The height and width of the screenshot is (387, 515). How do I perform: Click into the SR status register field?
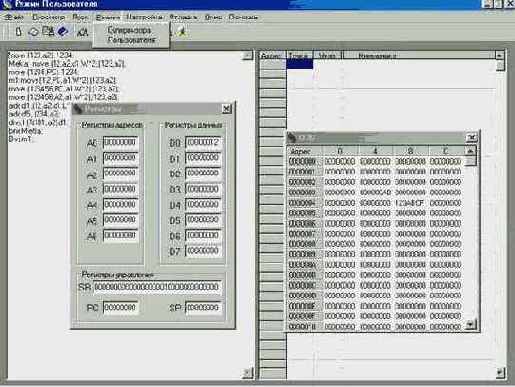click(x=157, y=287)
